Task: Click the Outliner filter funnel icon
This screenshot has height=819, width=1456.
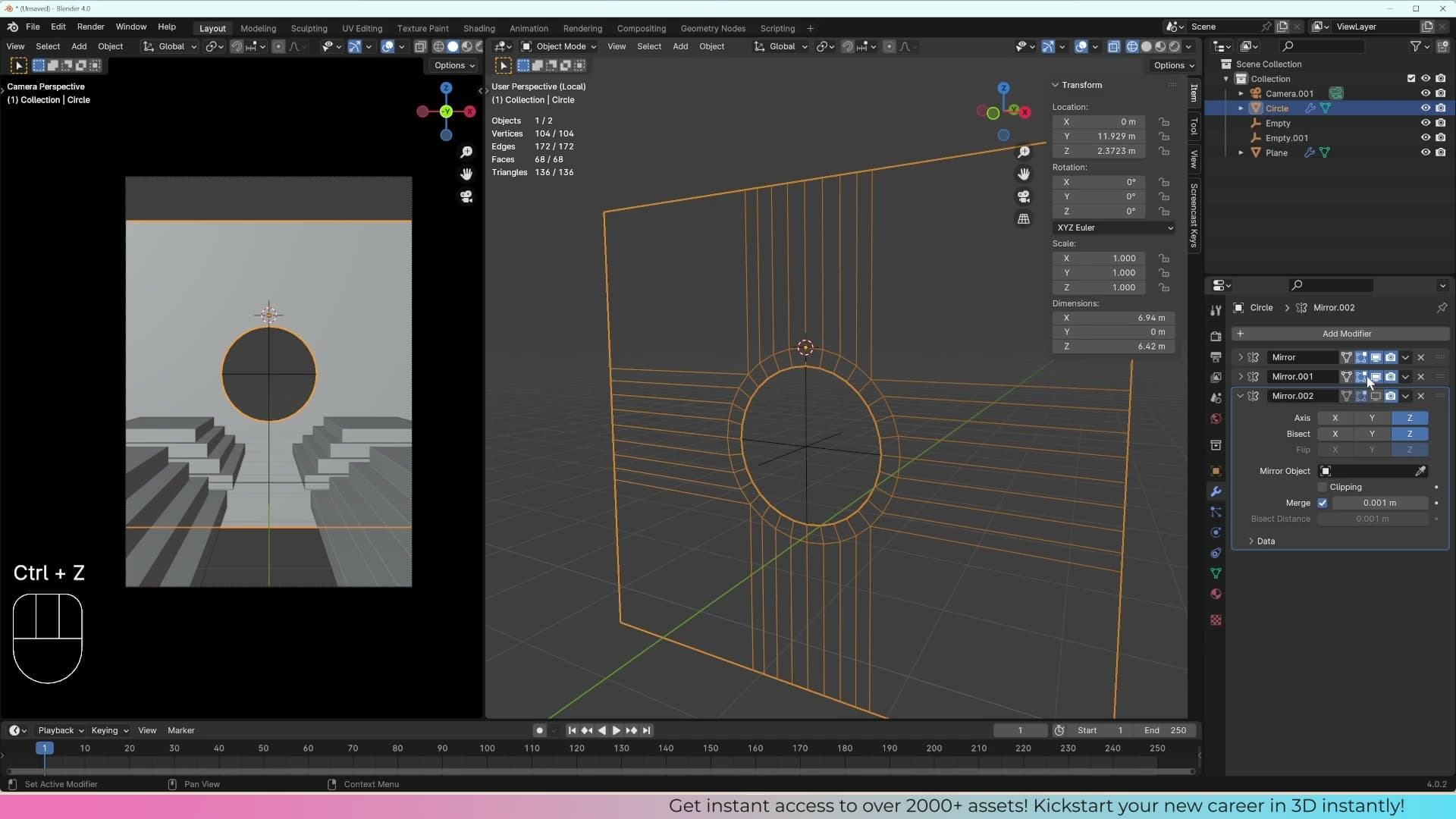Action: coord(1415,46)
